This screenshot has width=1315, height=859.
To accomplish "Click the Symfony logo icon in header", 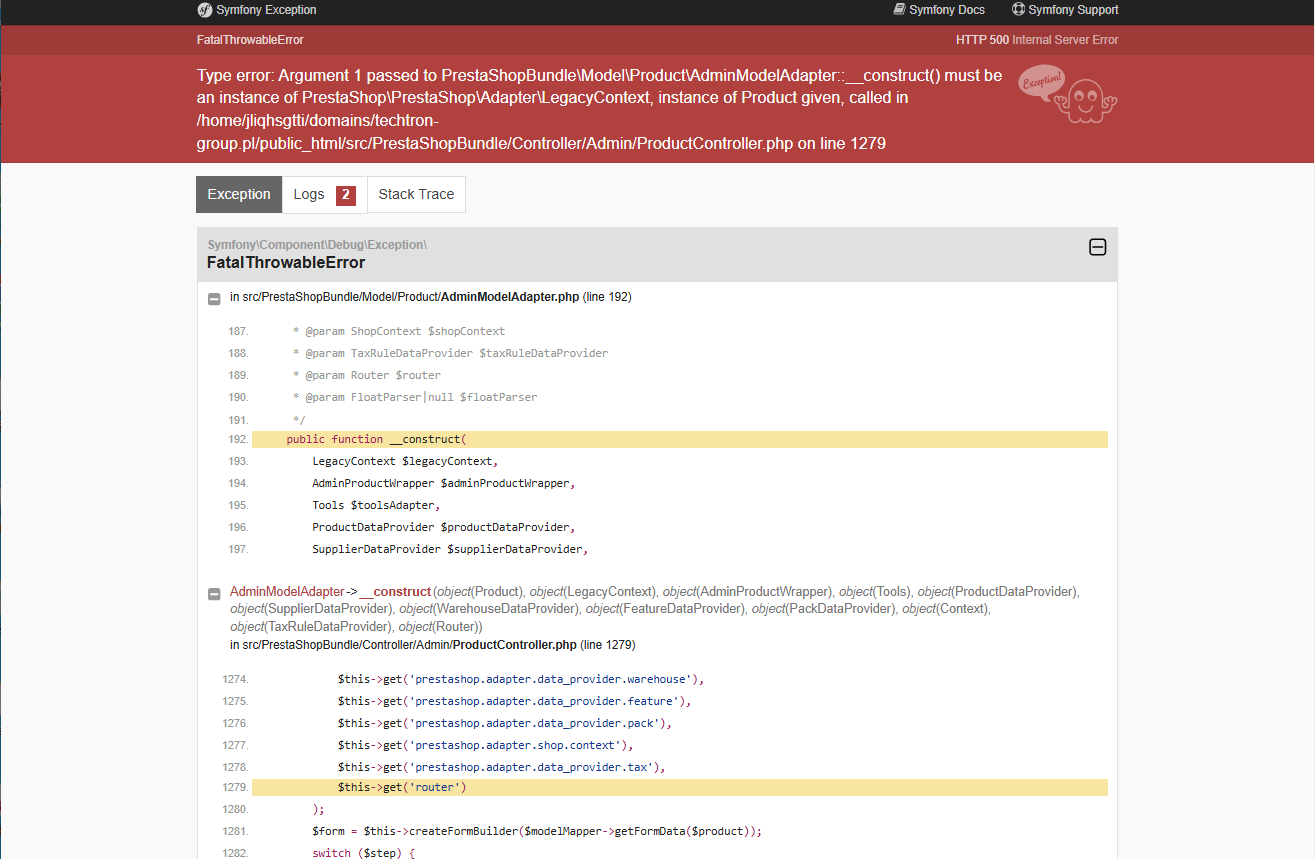I will tap(204, 10).
